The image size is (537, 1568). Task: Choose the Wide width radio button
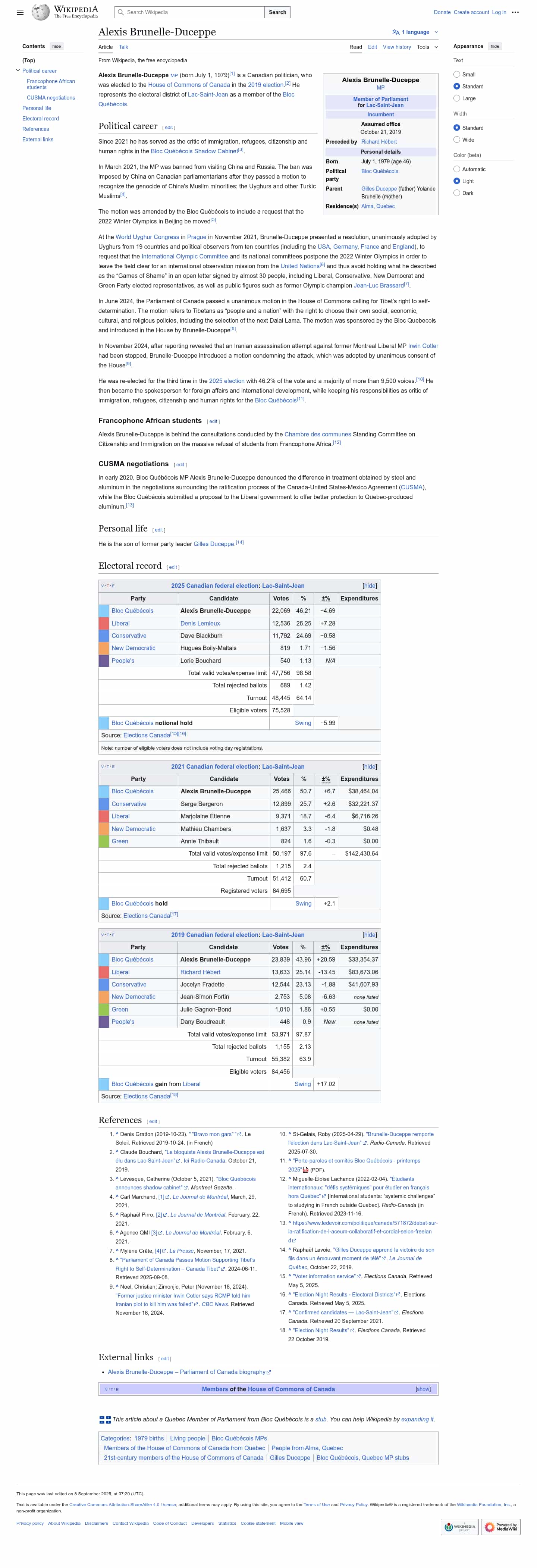pos(456,140)
